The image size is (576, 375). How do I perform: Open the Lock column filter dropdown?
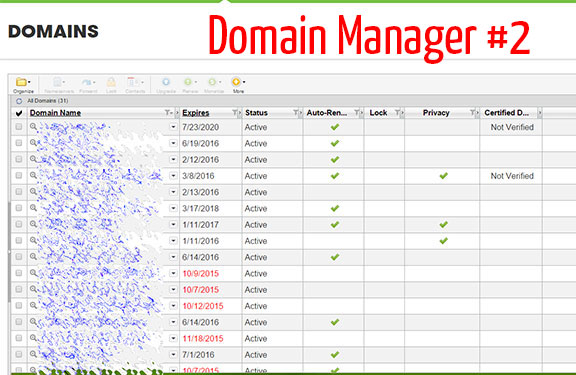[398, 113]
